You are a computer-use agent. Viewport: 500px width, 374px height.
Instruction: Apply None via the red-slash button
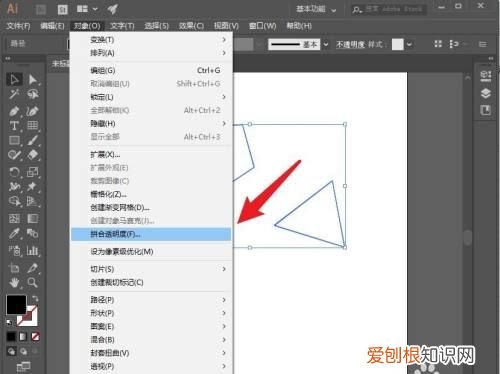pos(35,336)
